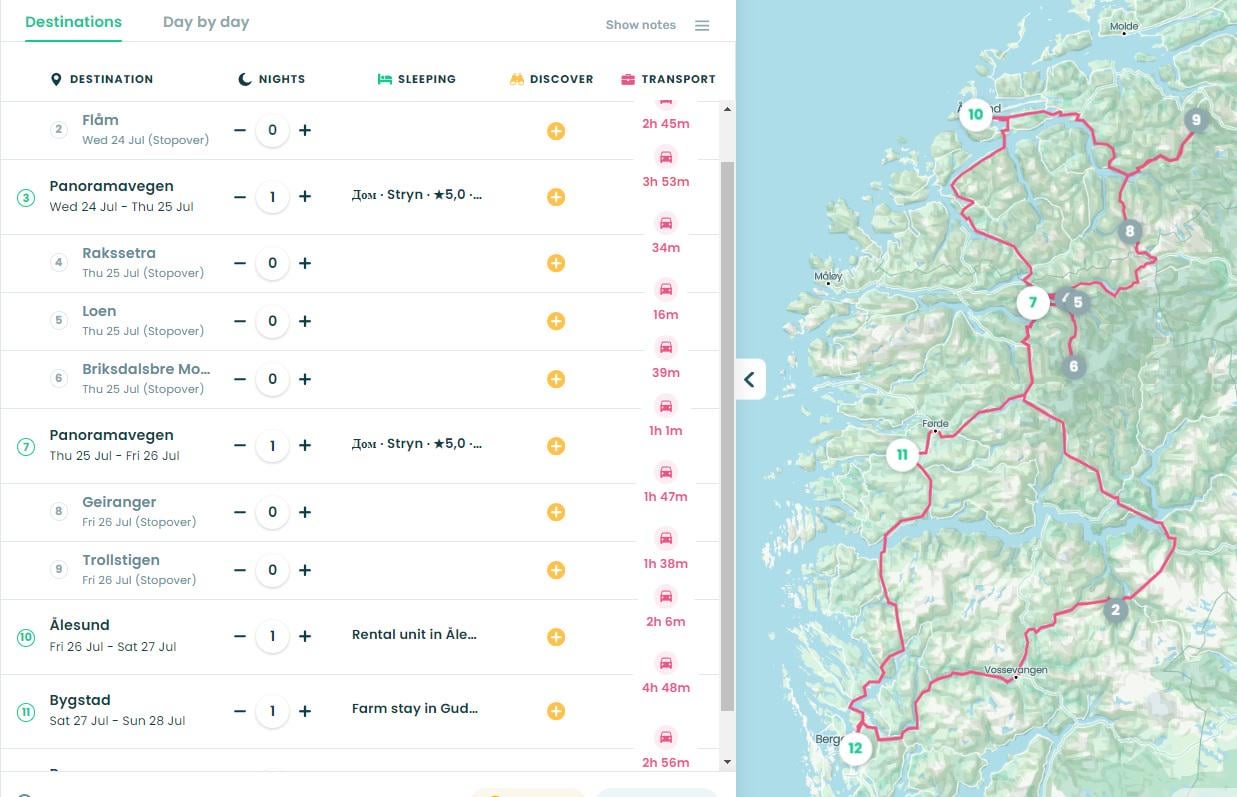Select the Destinations tab

click(x=73, y=21)
